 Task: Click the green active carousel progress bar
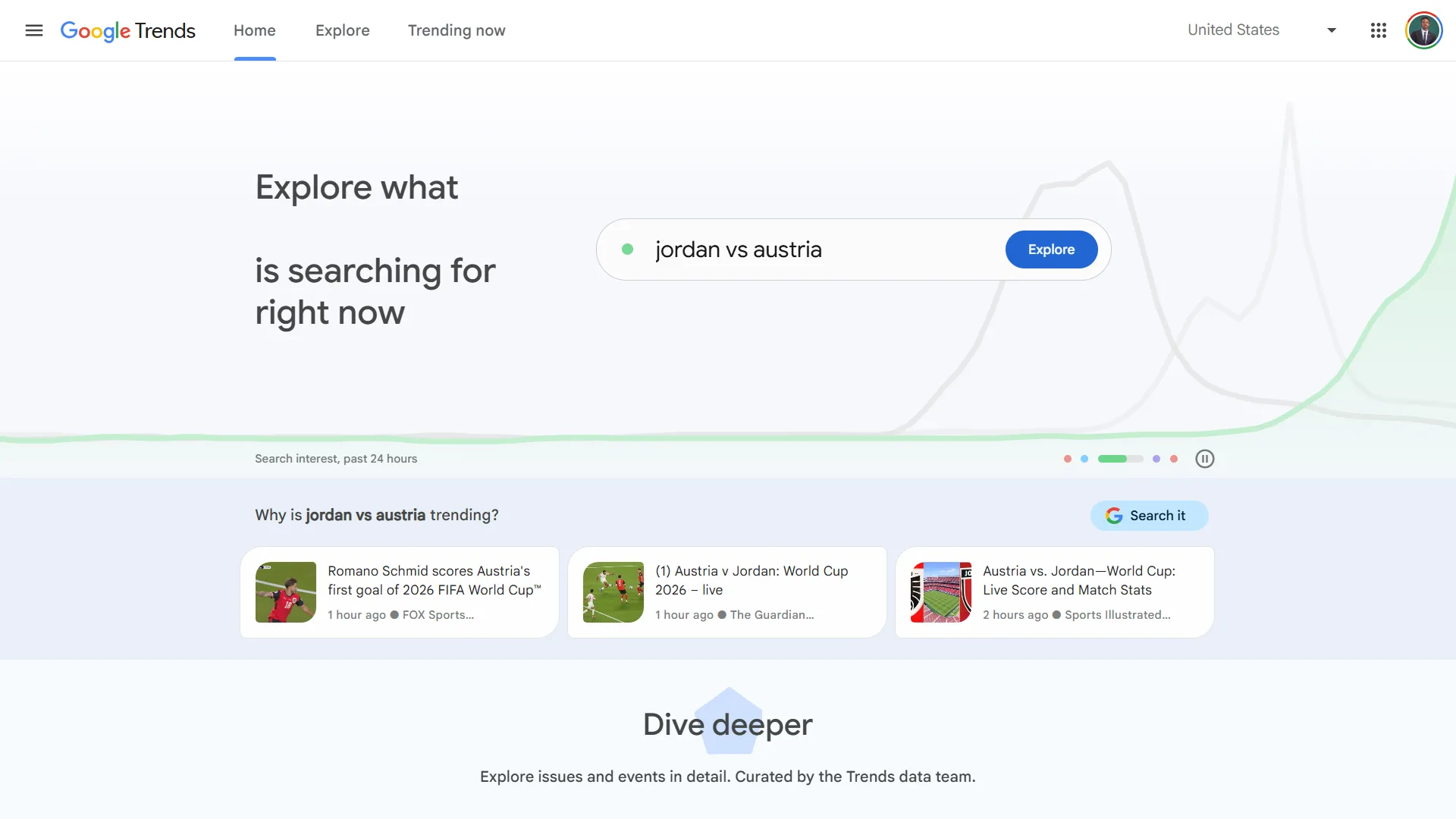1120,459
